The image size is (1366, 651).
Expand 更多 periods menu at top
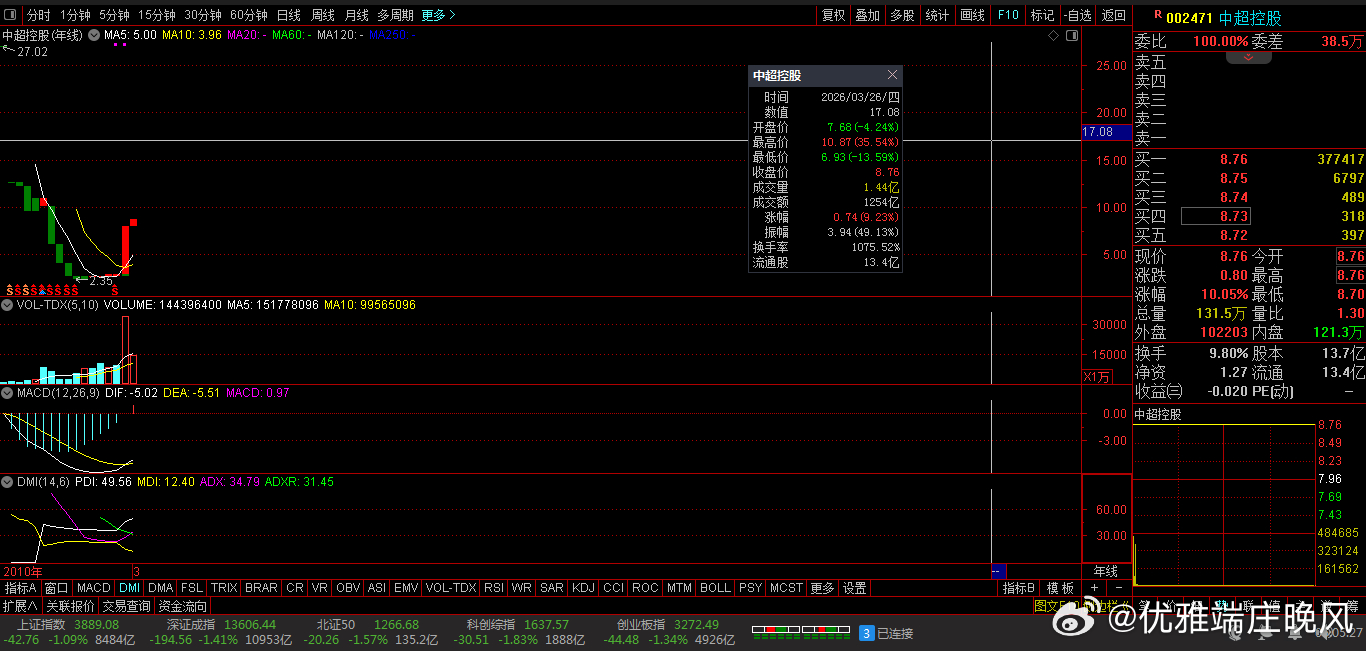pos(438,15)
